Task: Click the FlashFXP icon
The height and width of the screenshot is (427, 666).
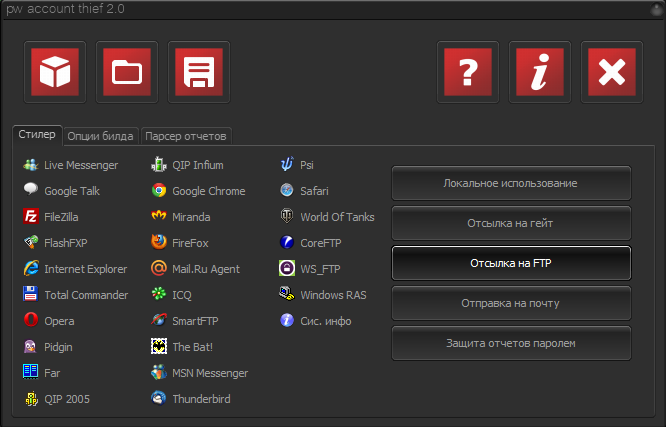Action: (x=31, y=243)
